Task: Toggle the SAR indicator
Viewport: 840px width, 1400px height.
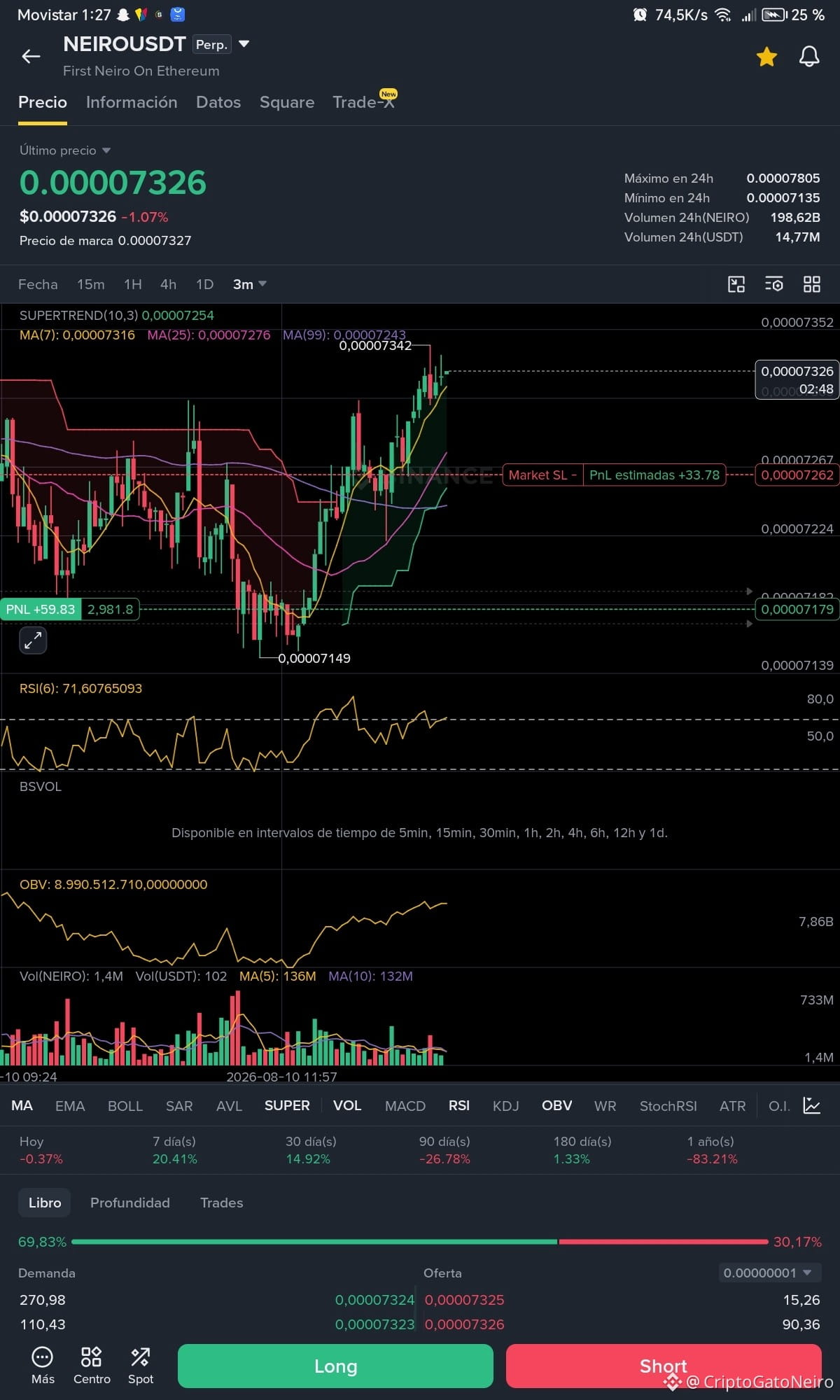Action: (x=179, y=1105)
